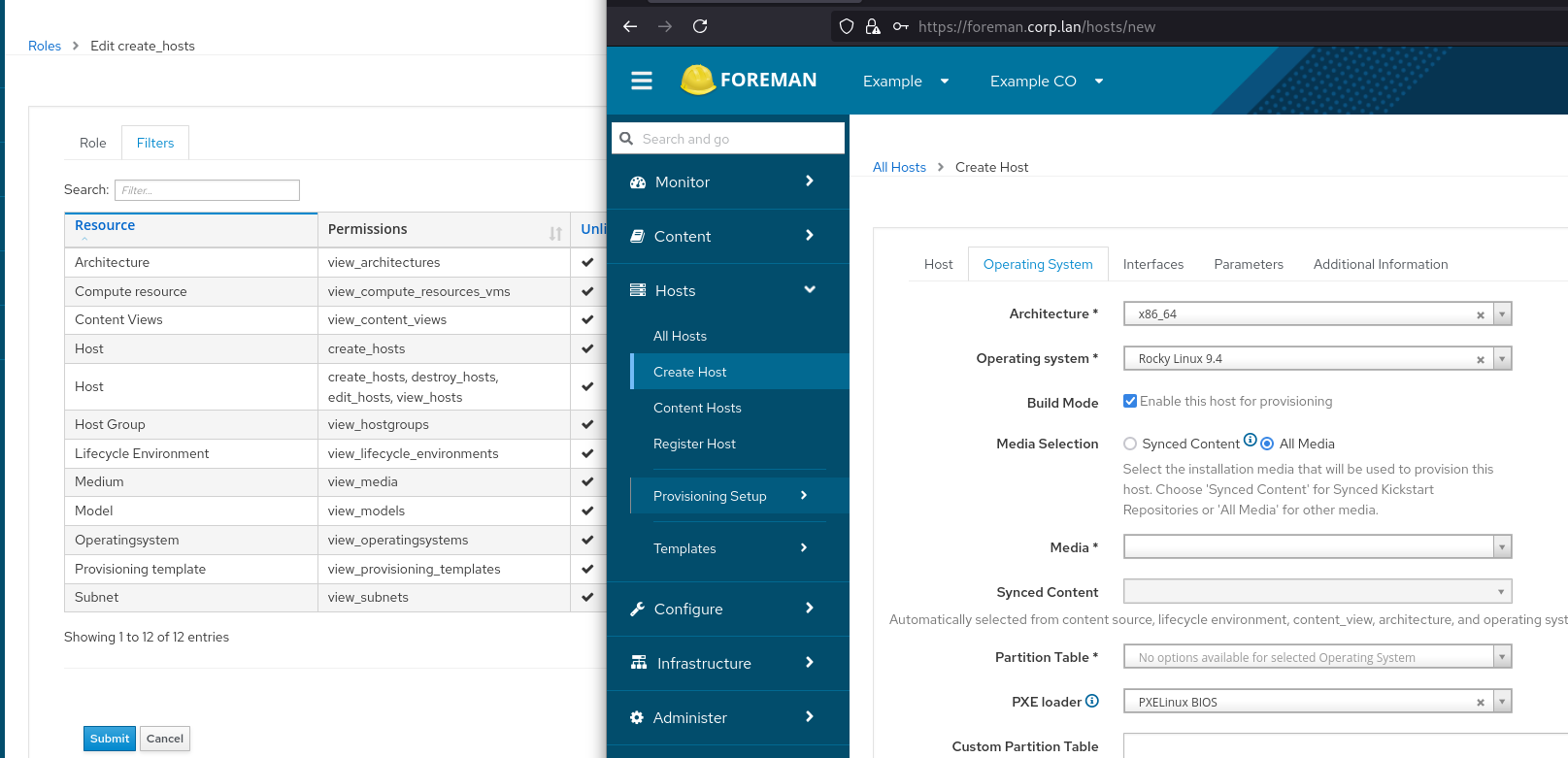Click the browser forward arrow

[665, 26]
